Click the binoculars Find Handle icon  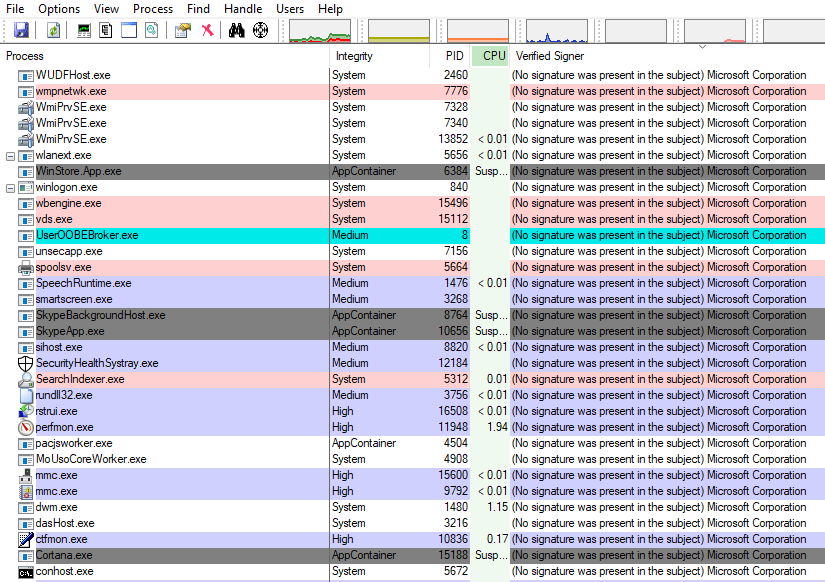click(x=237, y=30)
